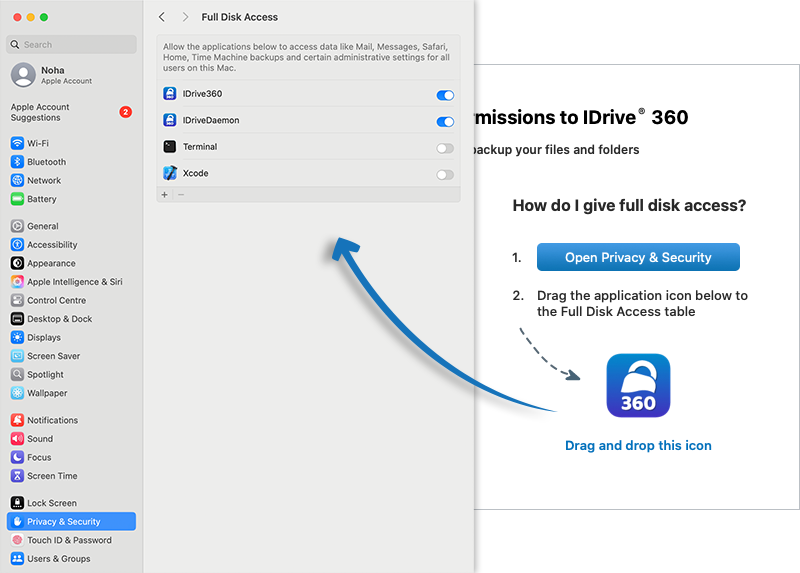
Task: Open Spotlight magnifier icon in sidebar
Action: (x=17, y=375)
